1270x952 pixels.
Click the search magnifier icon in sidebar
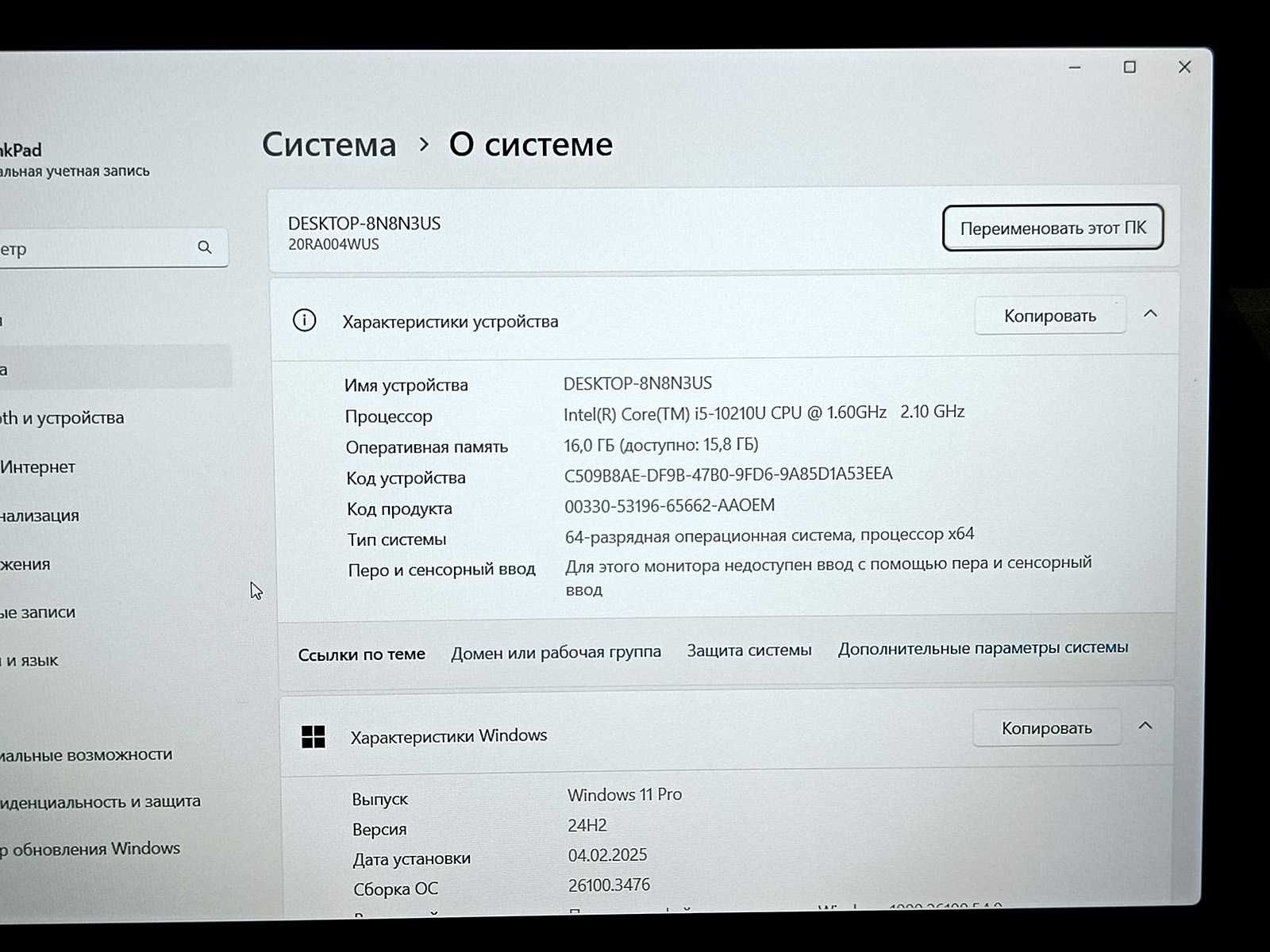tap(205, 248)
